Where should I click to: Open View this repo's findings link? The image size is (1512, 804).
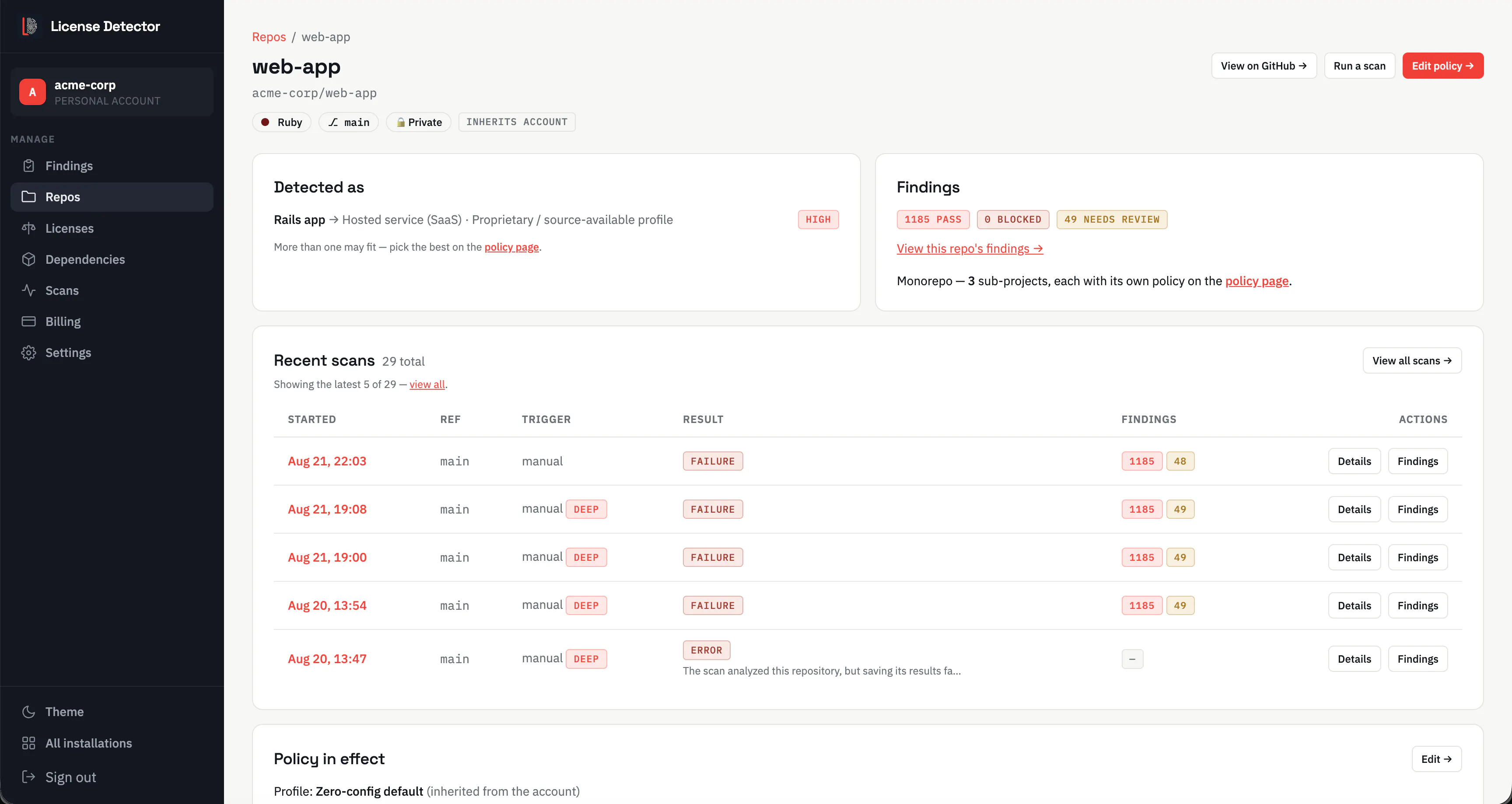pos(969,248)
